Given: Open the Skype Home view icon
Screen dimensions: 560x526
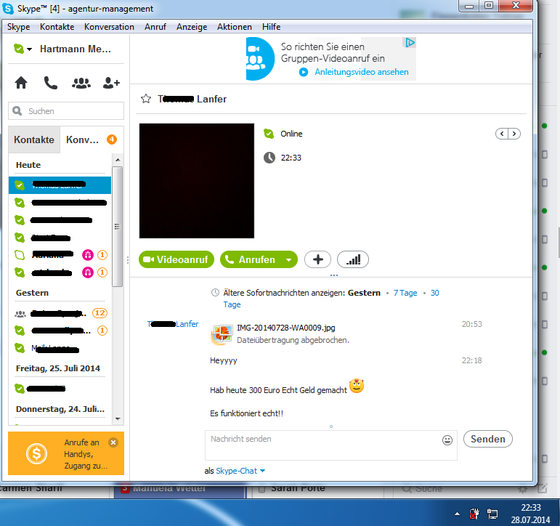Looking at the screenshot, I should (x=21, y=83).
